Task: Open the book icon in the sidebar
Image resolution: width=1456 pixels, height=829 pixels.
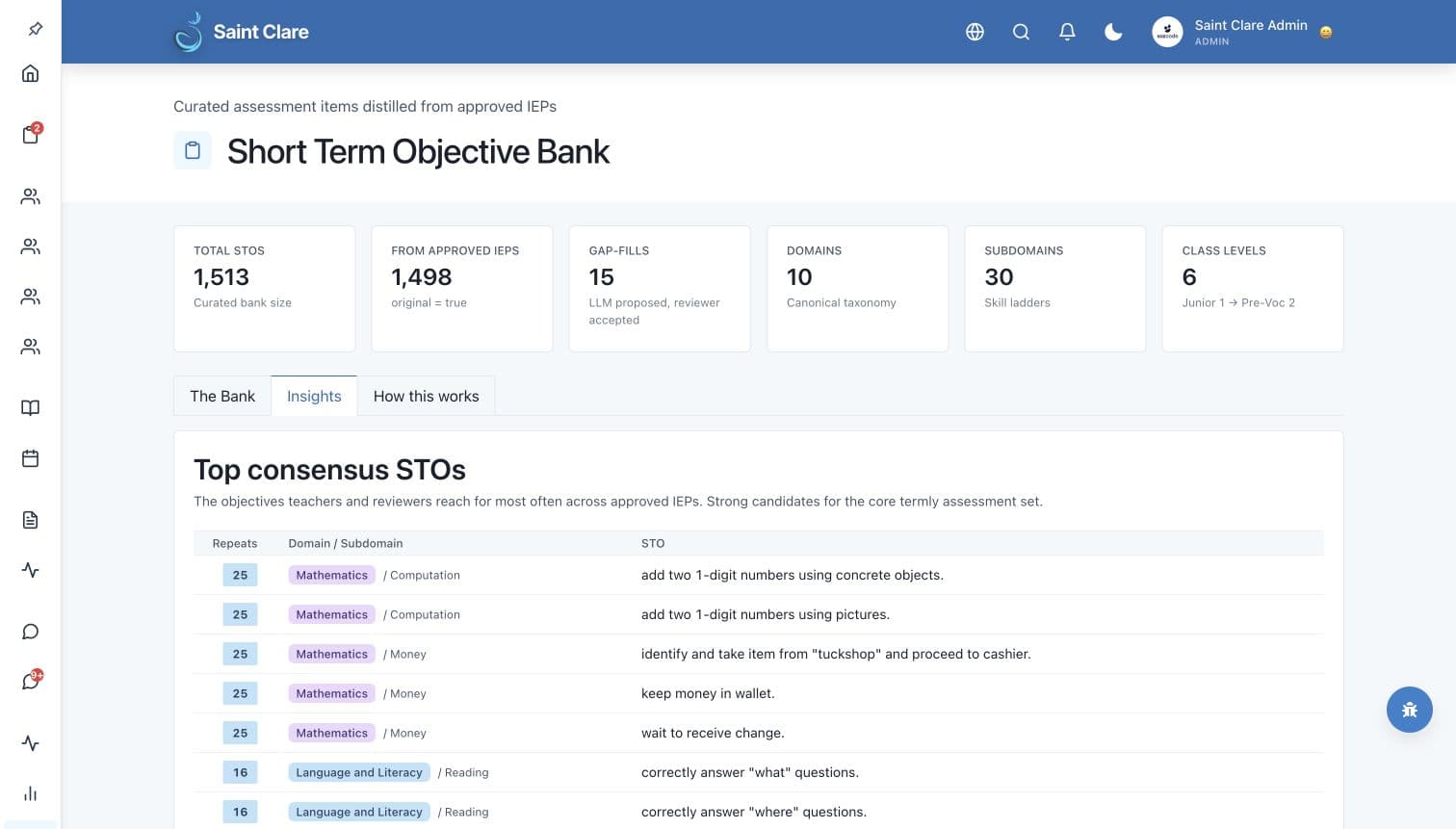Action: 31,407
